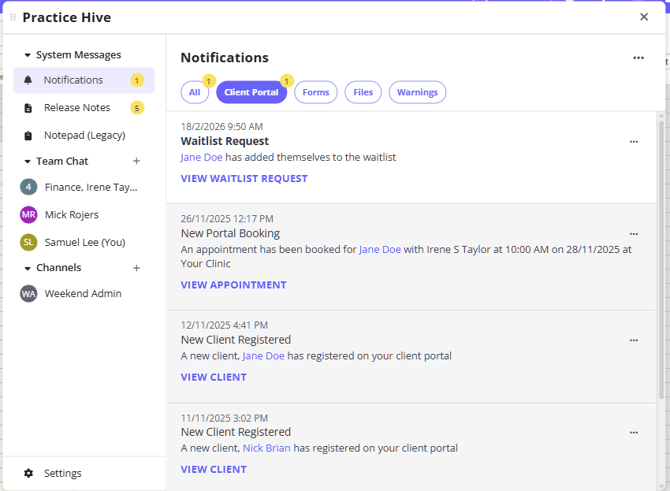Open options menu for Waitlist Request notification

(x=633, y=142)
